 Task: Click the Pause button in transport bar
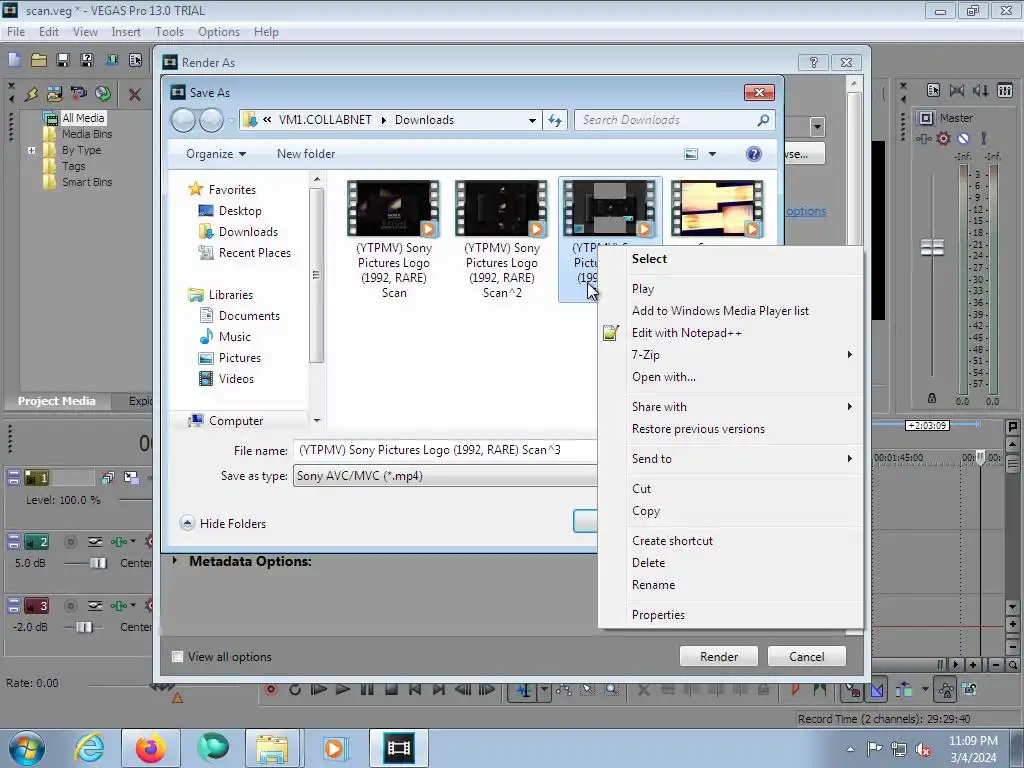tap(366, 689)
